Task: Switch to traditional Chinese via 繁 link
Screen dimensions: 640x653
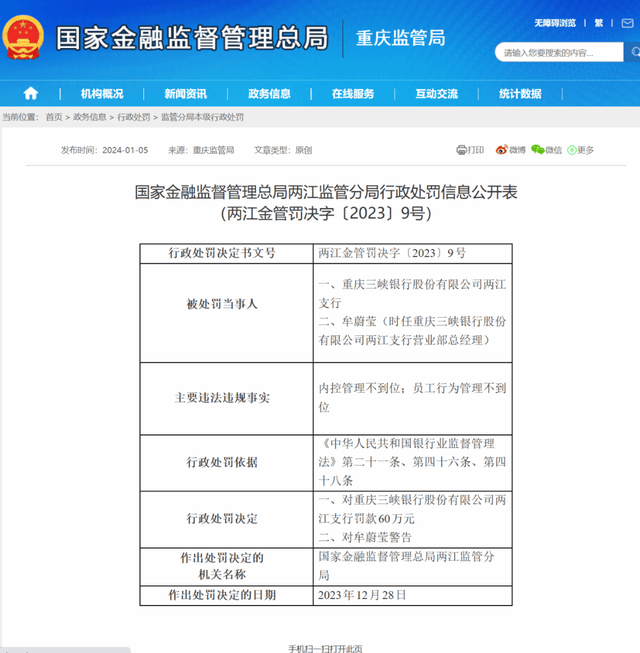Action: pyautogui.click(x=598, y=22)
